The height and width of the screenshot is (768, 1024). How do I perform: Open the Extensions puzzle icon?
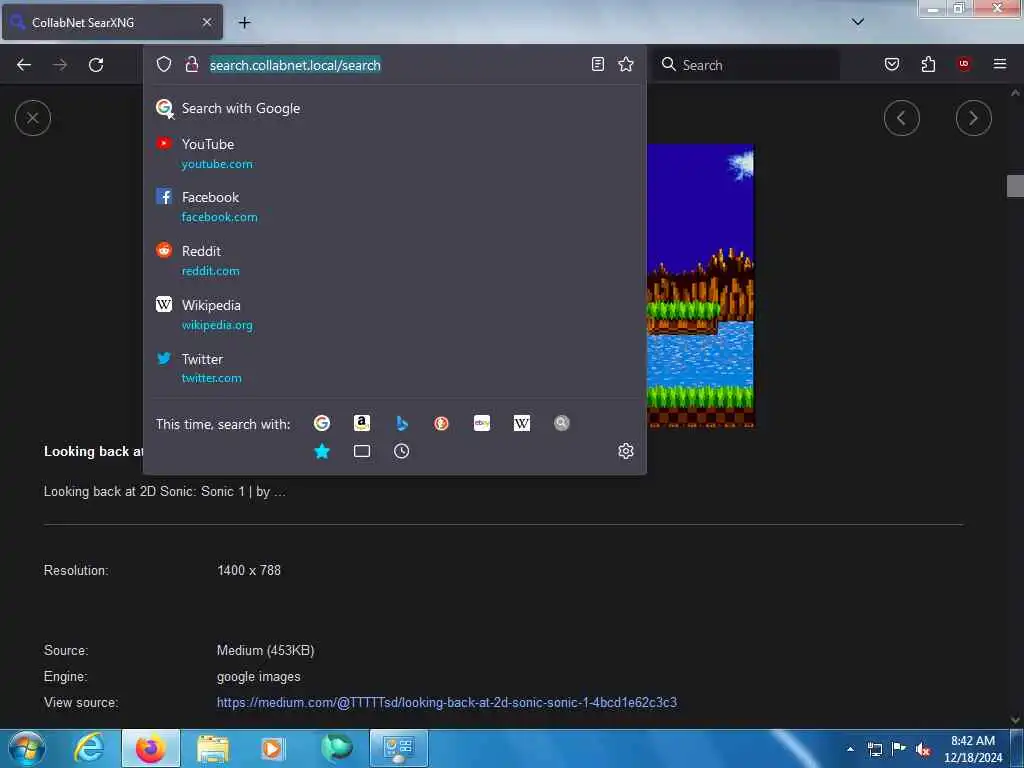928,64
